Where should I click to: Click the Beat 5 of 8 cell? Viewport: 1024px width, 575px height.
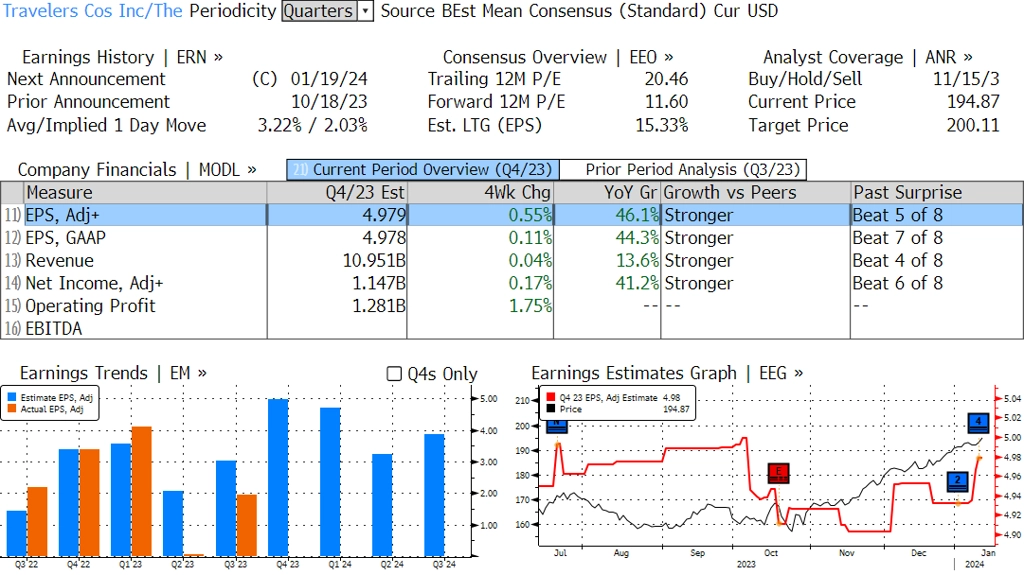click(x=897, y=215)
